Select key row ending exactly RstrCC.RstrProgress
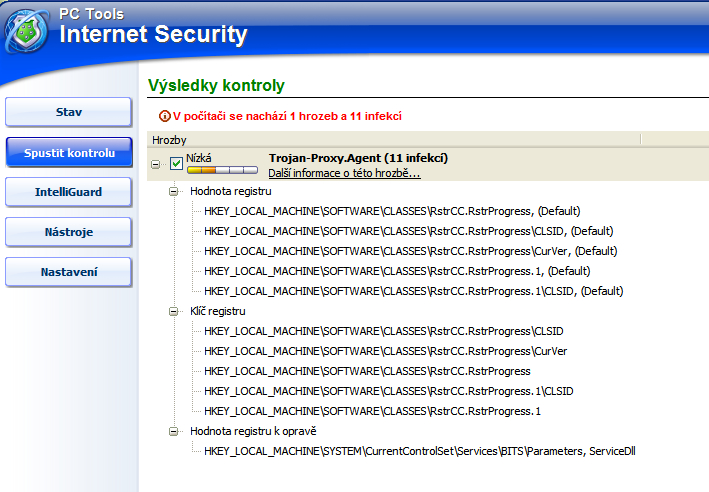The width and height of the screenshot is (709, 492). point(367,371)
